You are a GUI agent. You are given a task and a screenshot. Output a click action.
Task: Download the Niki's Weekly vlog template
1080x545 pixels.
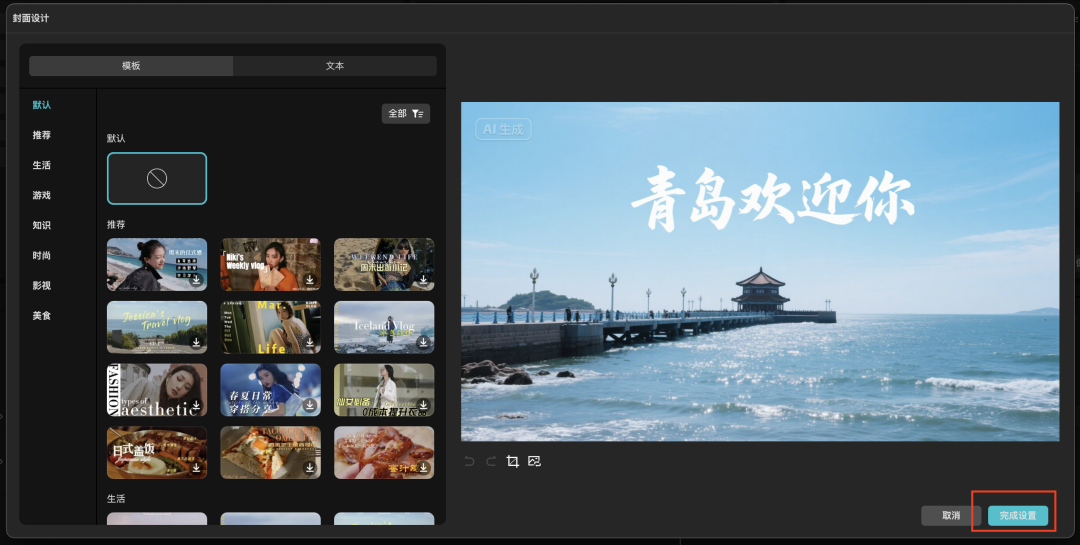click(310, 280)
